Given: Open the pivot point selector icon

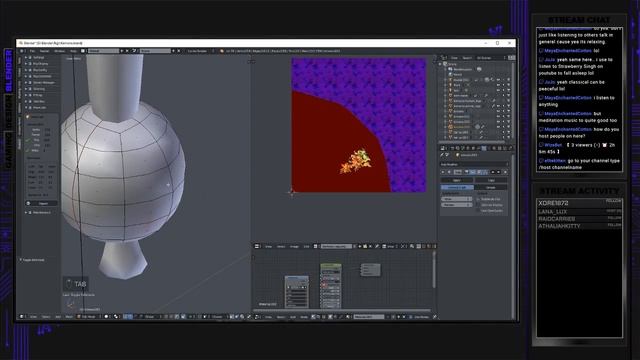Looking at the screenshot, I should tap(116, 316).
